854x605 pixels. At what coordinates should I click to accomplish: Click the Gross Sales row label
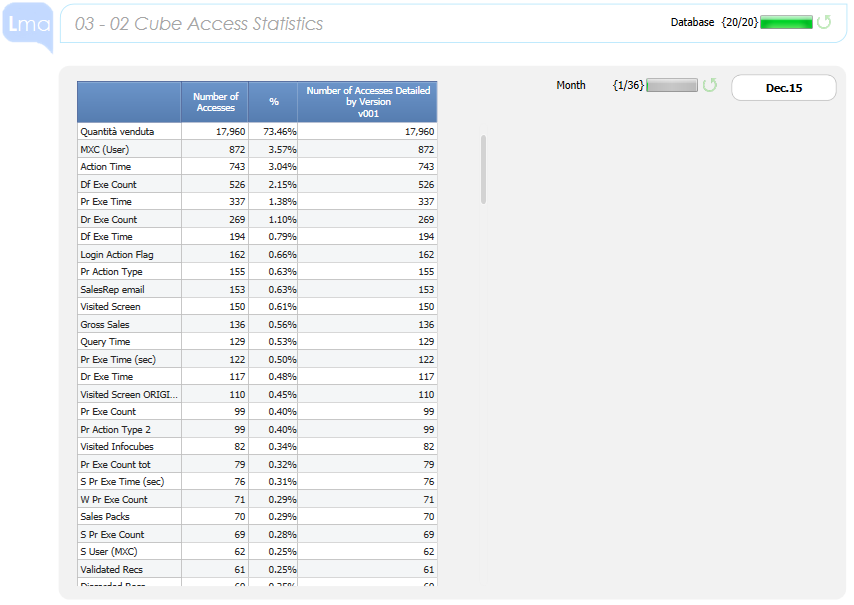pyautogui.click(x=105, y=324)
